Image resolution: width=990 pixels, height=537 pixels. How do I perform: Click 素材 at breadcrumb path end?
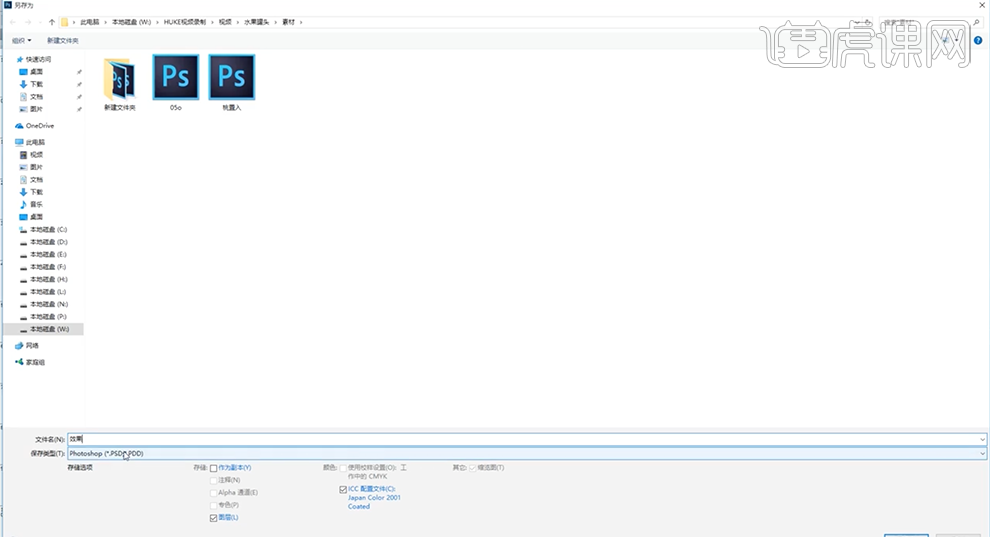point(289,22)
